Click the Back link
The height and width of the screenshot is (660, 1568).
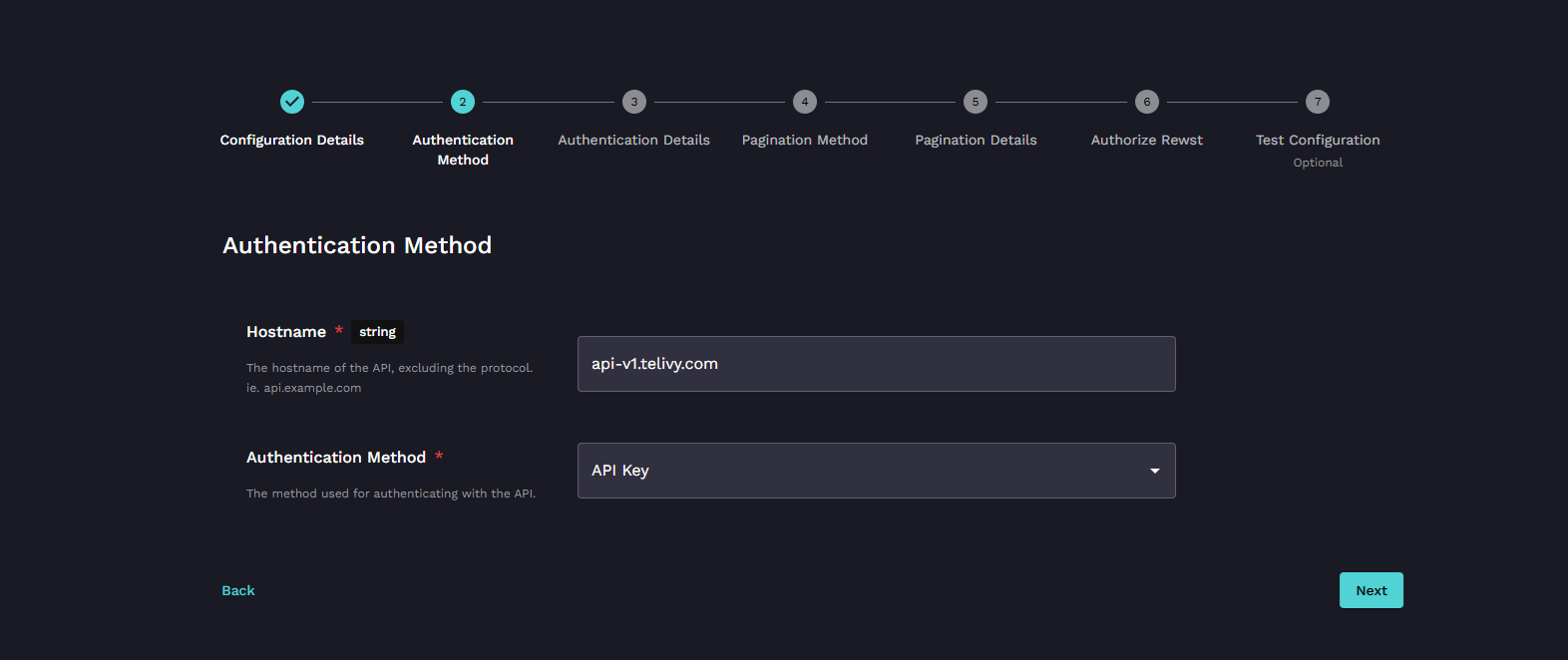point(238,590)
